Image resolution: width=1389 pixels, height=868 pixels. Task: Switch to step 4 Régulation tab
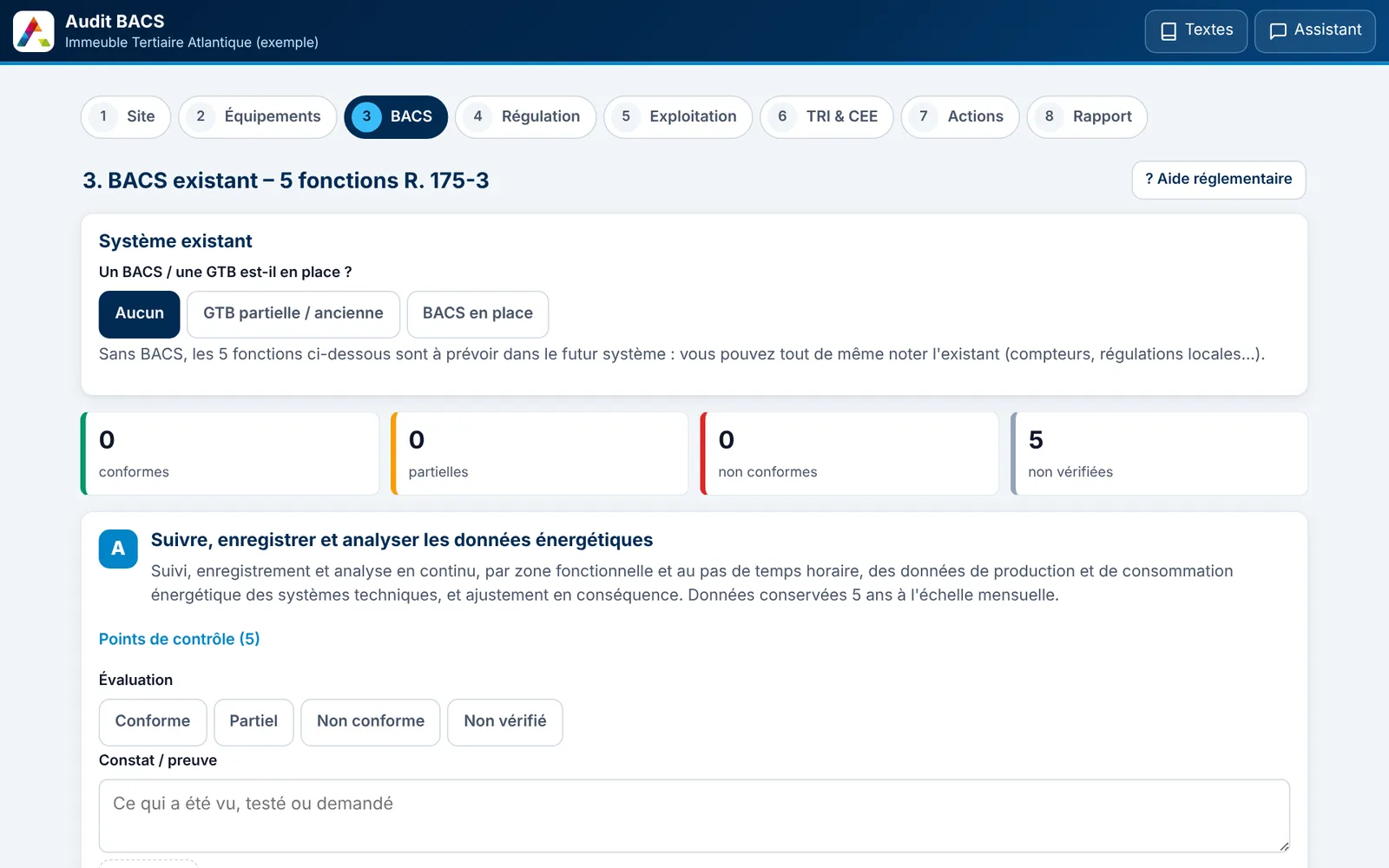tap(525, 117)
